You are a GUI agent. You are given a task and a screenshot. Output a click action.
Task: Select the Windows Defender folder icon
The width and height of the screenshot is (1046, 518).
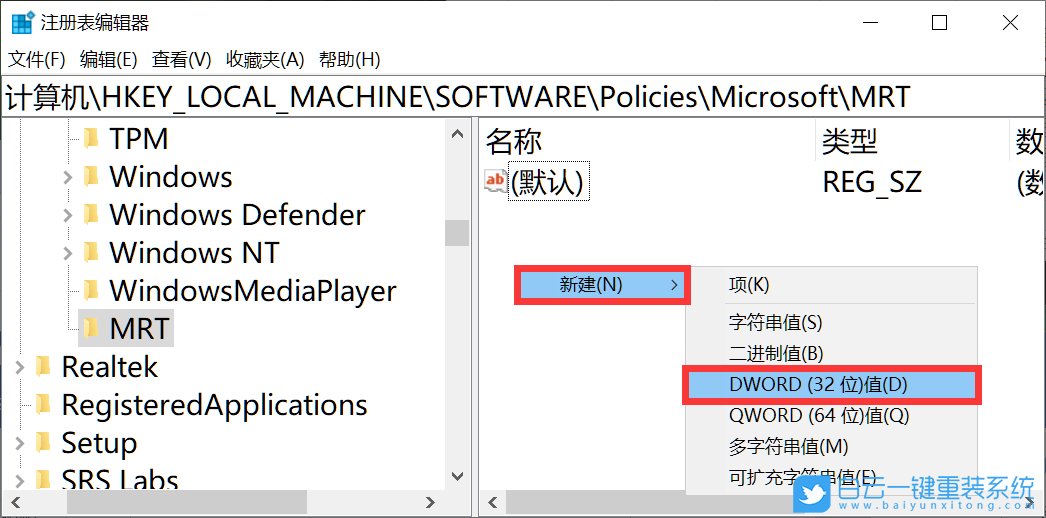coord(91,215)
